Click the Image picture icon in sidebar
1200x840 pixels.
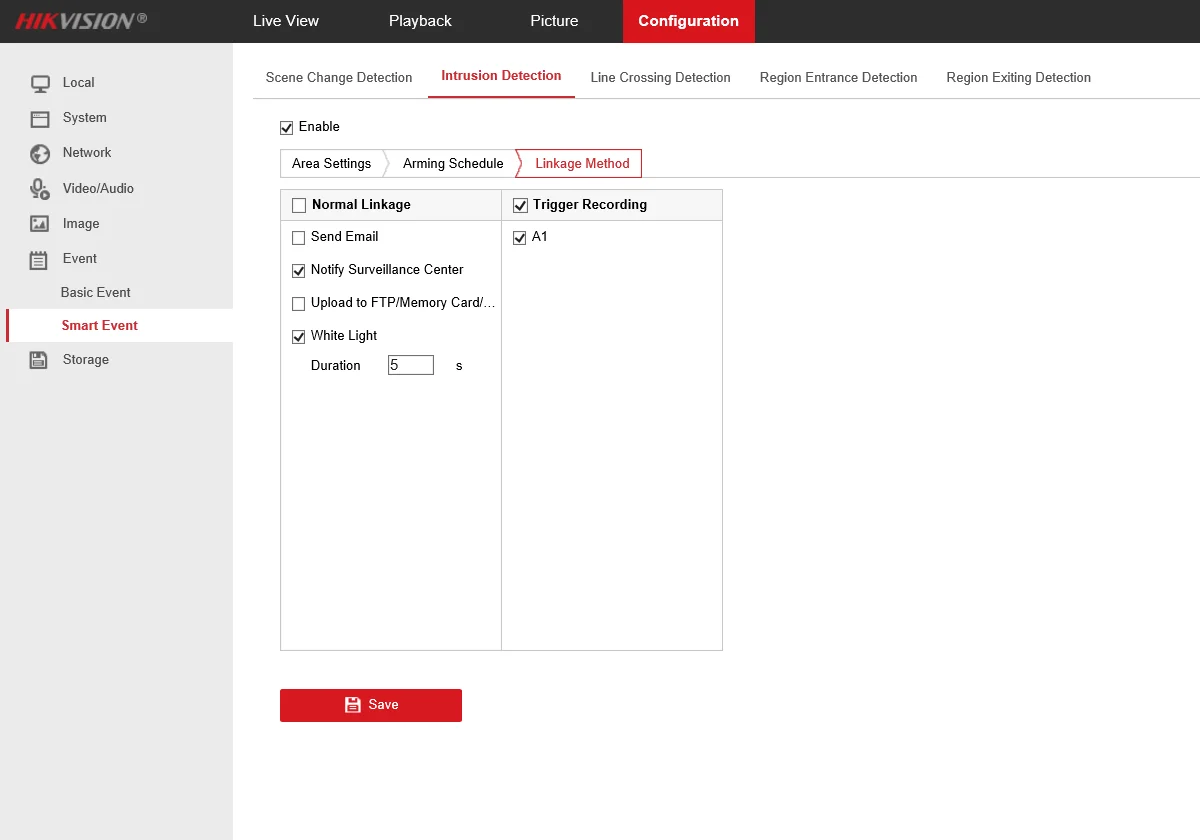coord(39,224)
